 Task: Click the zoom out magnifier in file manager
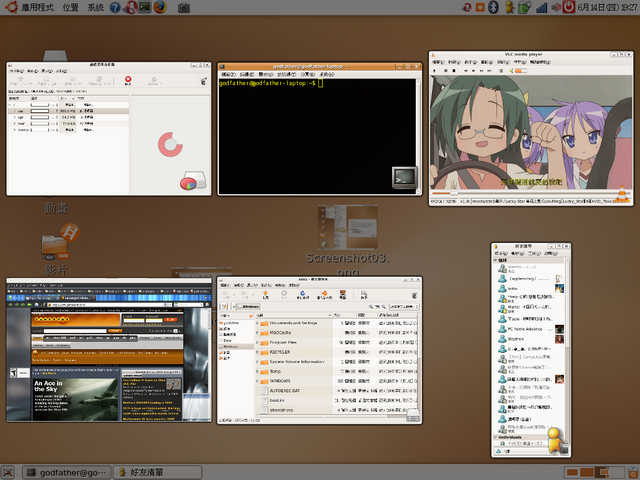tap(371, 307)
